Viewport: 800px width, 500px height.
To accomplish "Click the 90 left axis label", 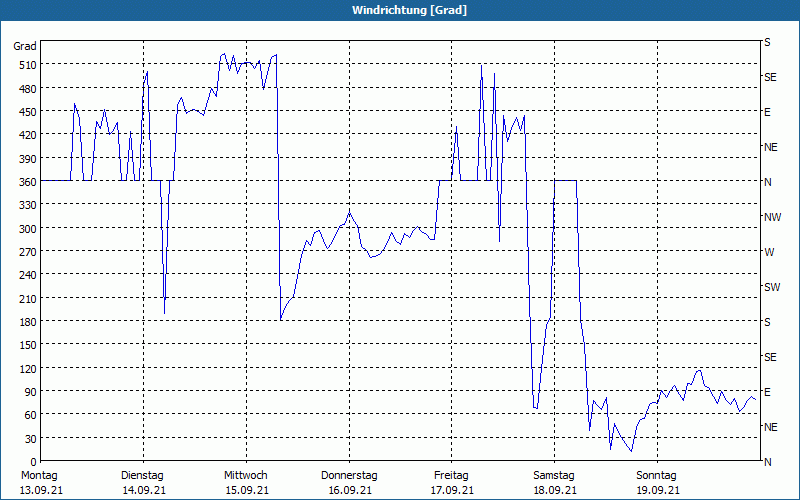I will click(x=31, y=392).
